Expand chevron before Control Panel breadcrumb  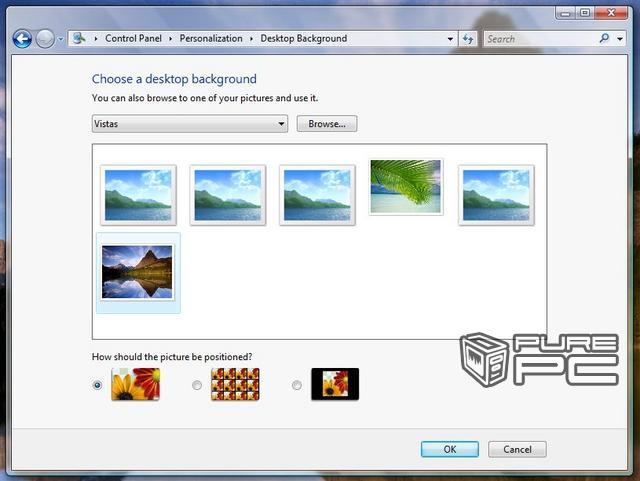tap(96, 39)
